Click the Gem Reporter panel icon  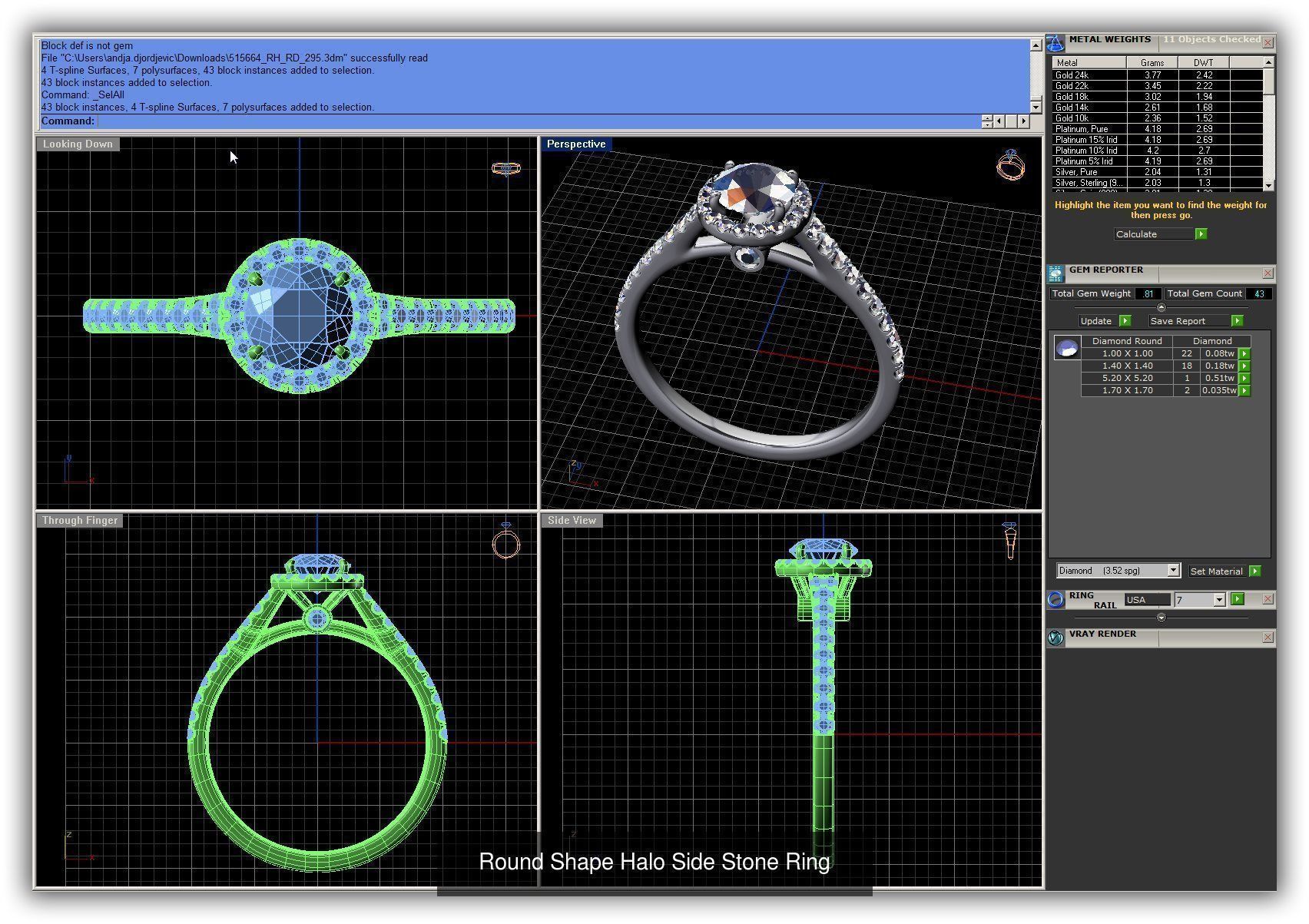[x=1055, y=273]
